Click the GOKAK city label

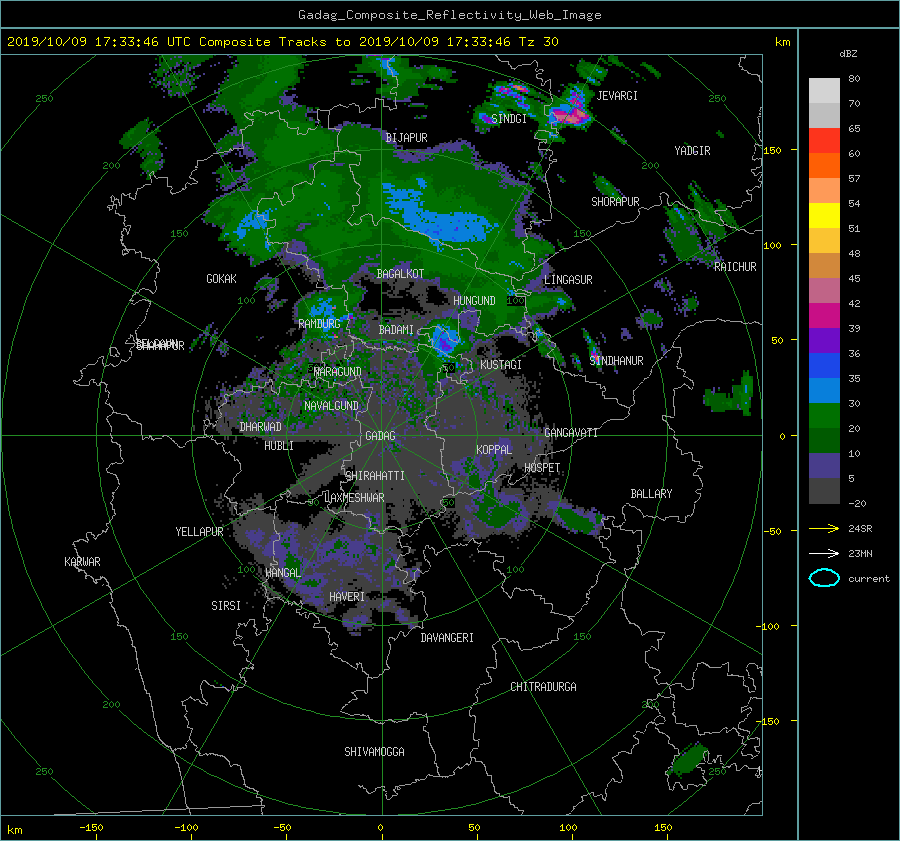click(221, 279)
